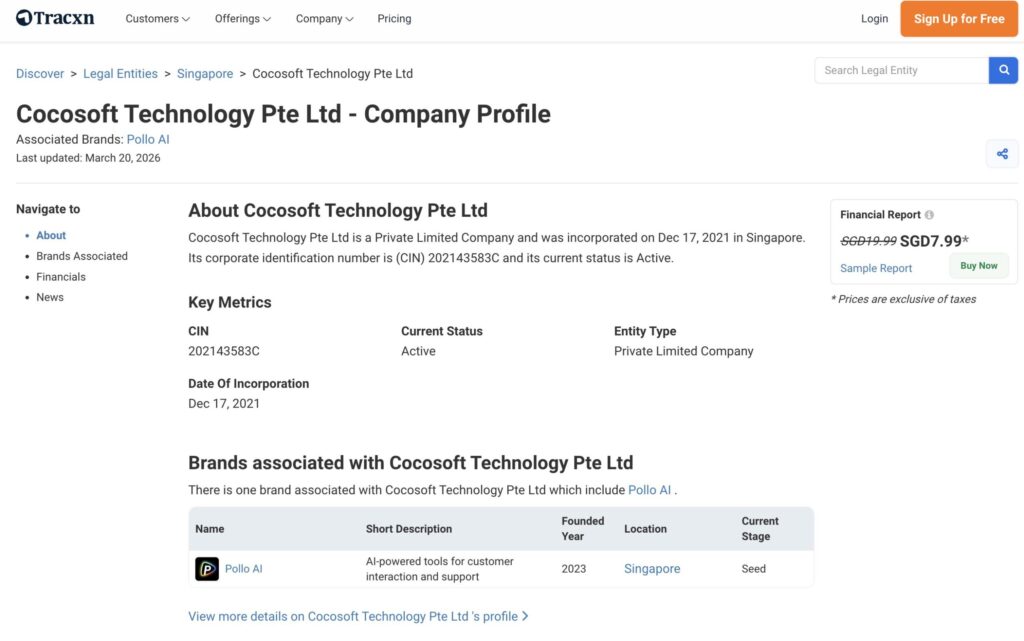Image resolution: width=1024 pixels, height=641 pixels.
Task: Open the Tracxn logo homepage
Action: pos(55,18)
